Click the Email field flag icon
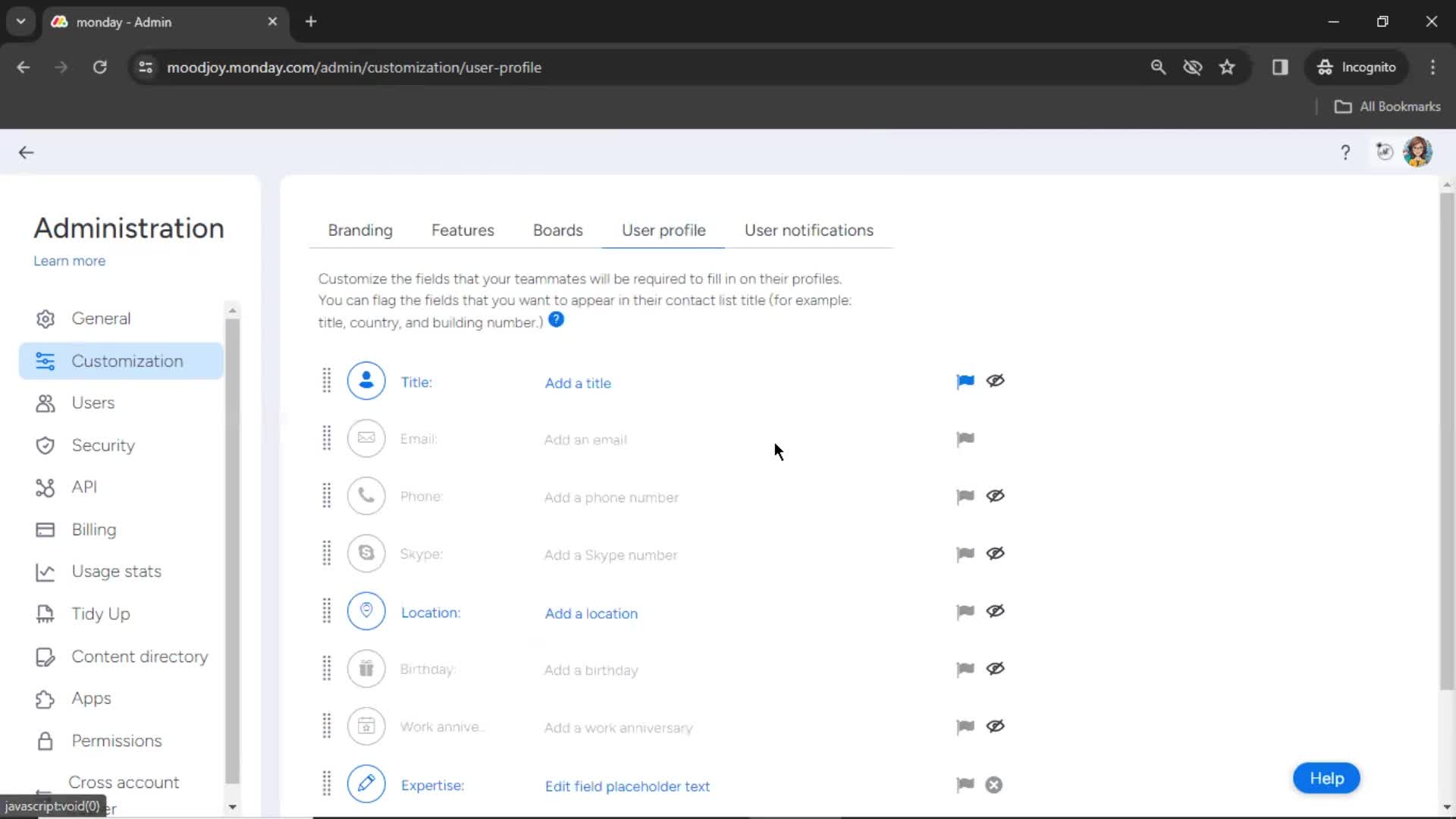The height and width of the screenshot is (819, 1456). [964, 438]
